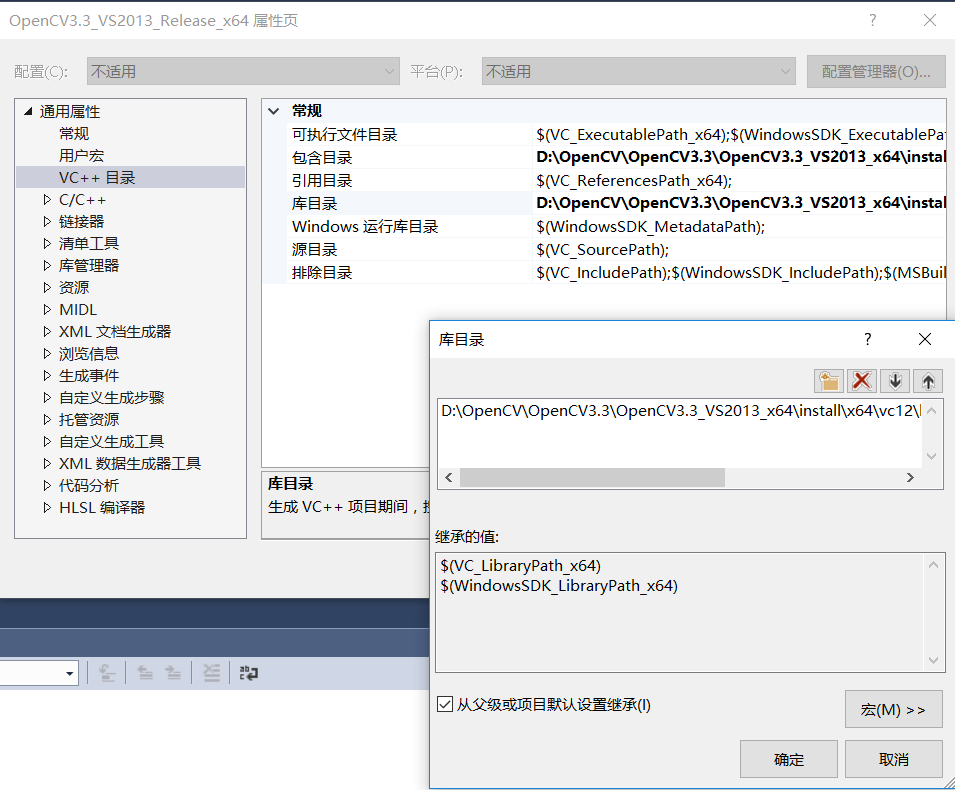Click $(VC_ReferencesPath_x64); value cell
This screenshot has height=790, width=955.
pos(634,181)
